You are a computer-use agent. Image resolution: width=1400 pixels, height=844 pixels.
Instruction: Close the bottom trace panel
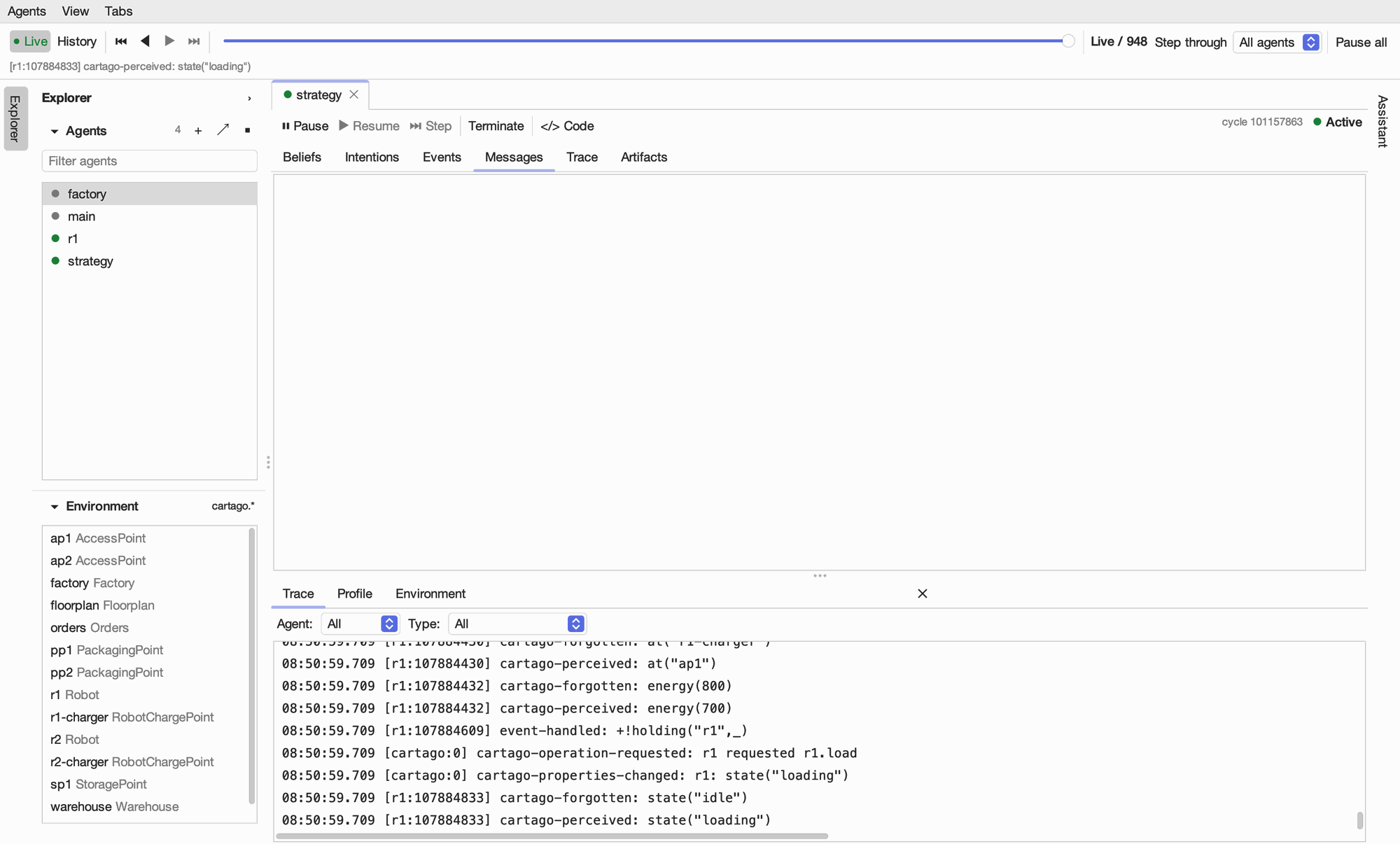click(x=923, y=593)
